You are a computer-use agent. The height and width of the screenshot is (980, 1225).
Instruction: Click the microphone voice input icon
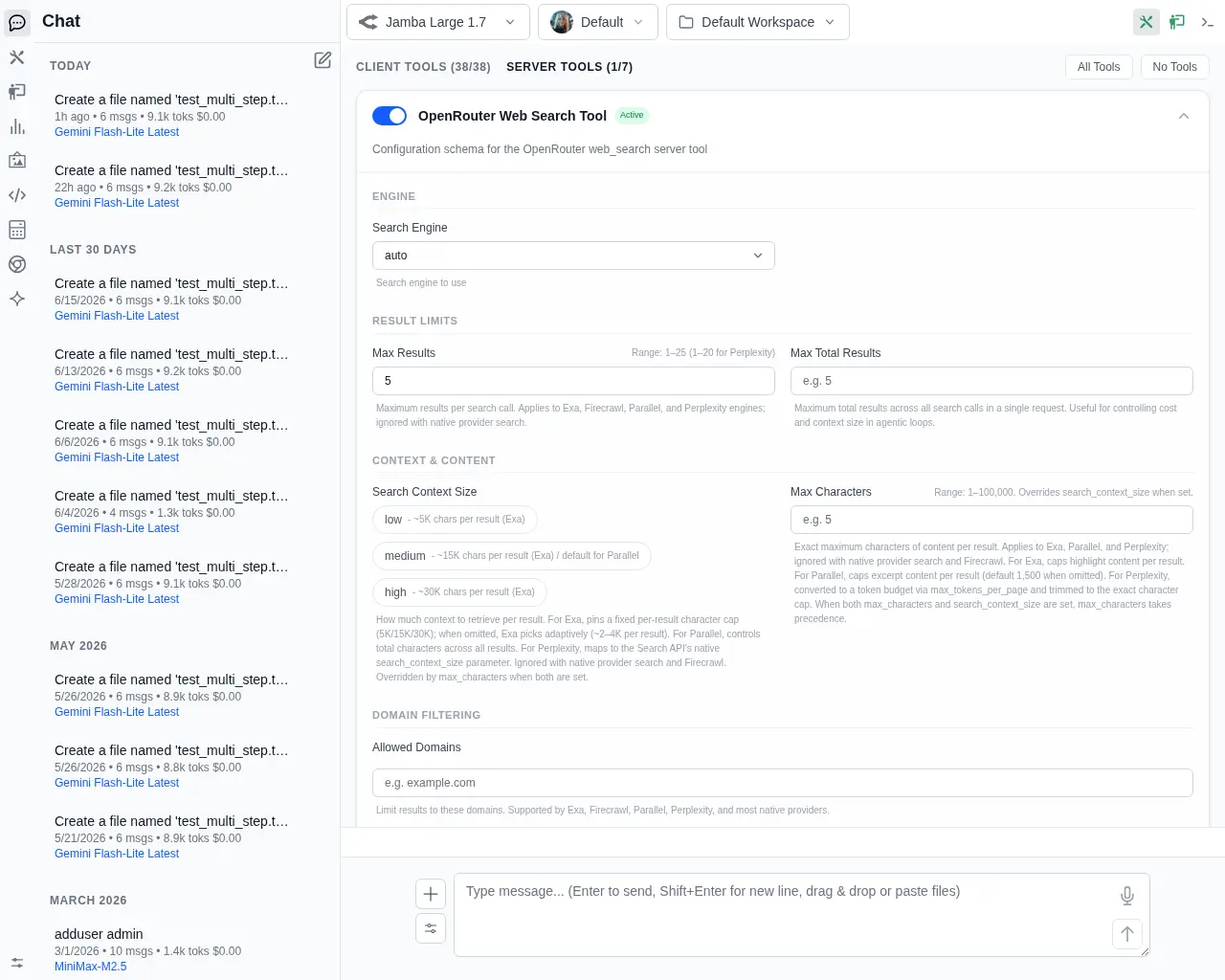pyautogui.click(x=1127, y=896)
